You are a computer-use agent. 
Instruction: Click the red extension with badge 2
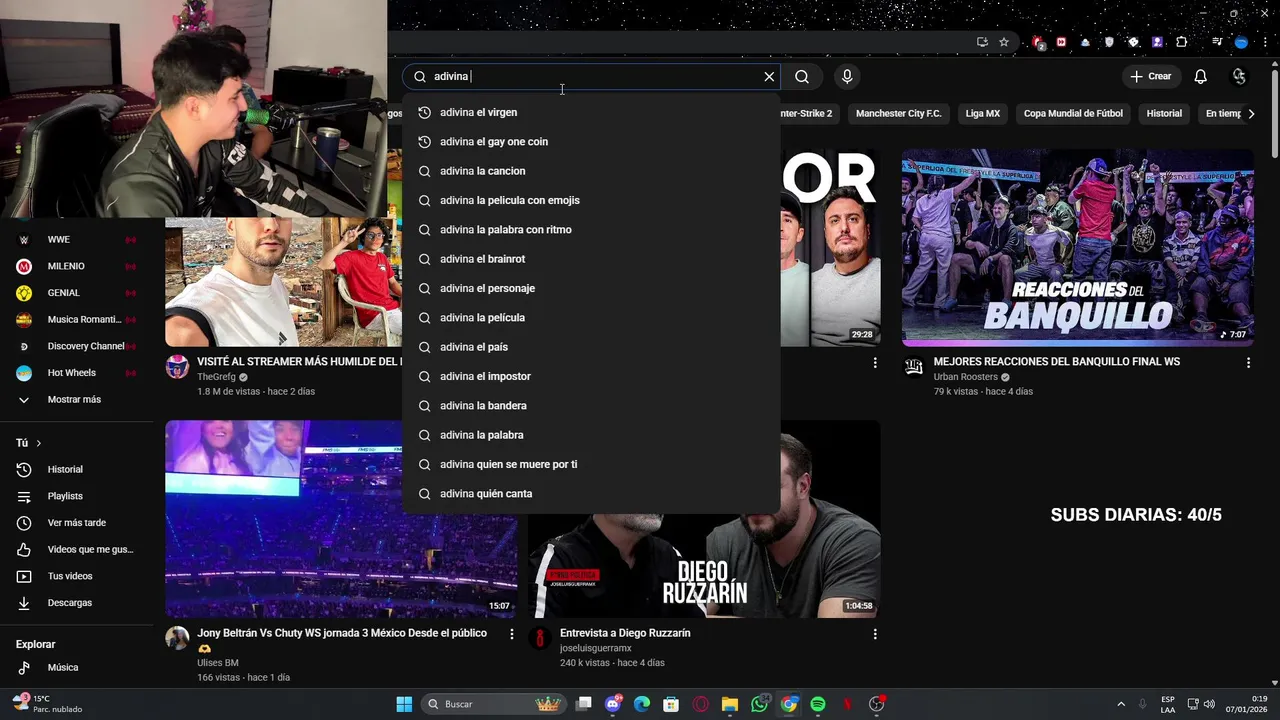[1039, 42]
